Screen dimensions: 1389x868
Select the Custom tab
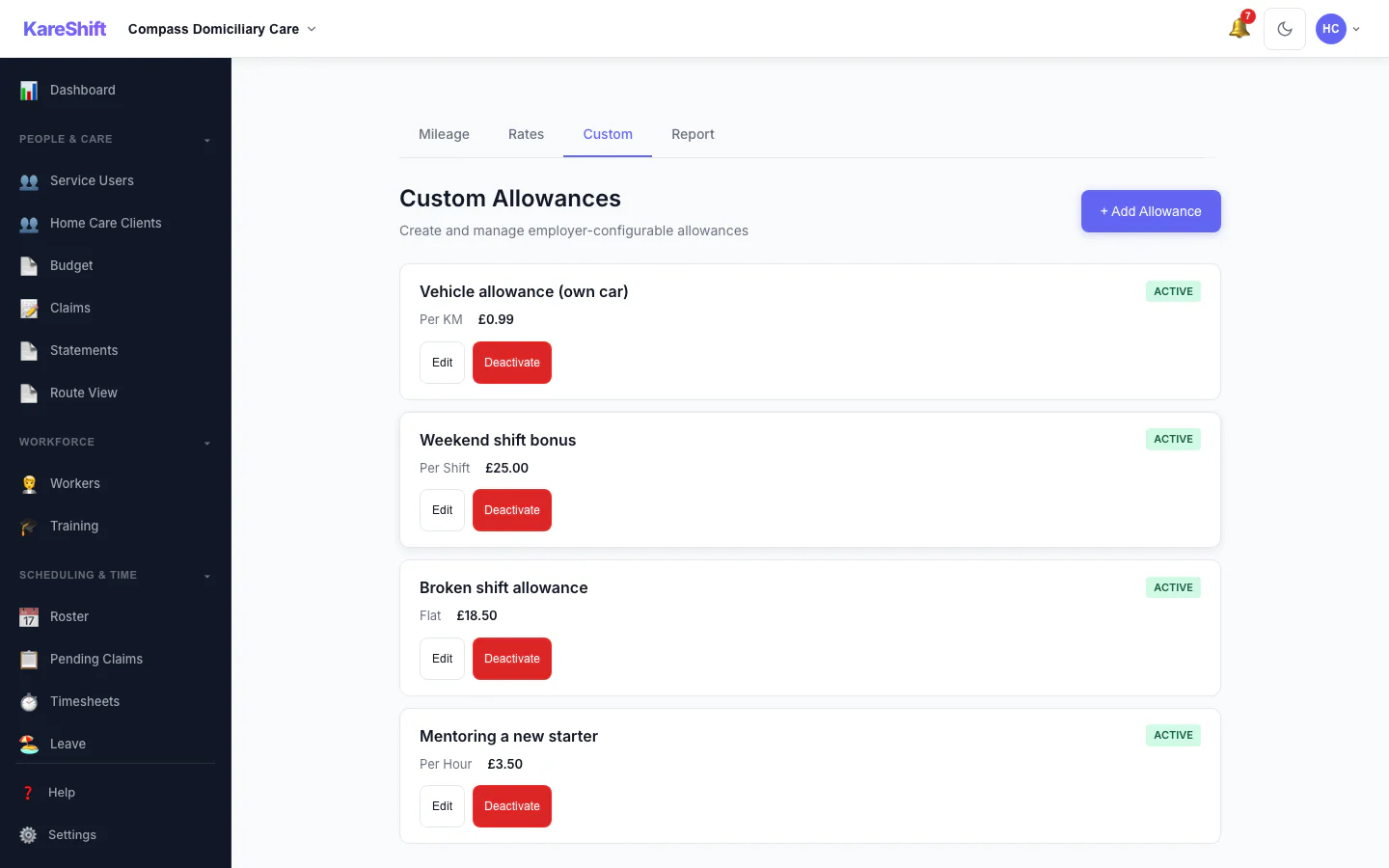pos(608,134)
